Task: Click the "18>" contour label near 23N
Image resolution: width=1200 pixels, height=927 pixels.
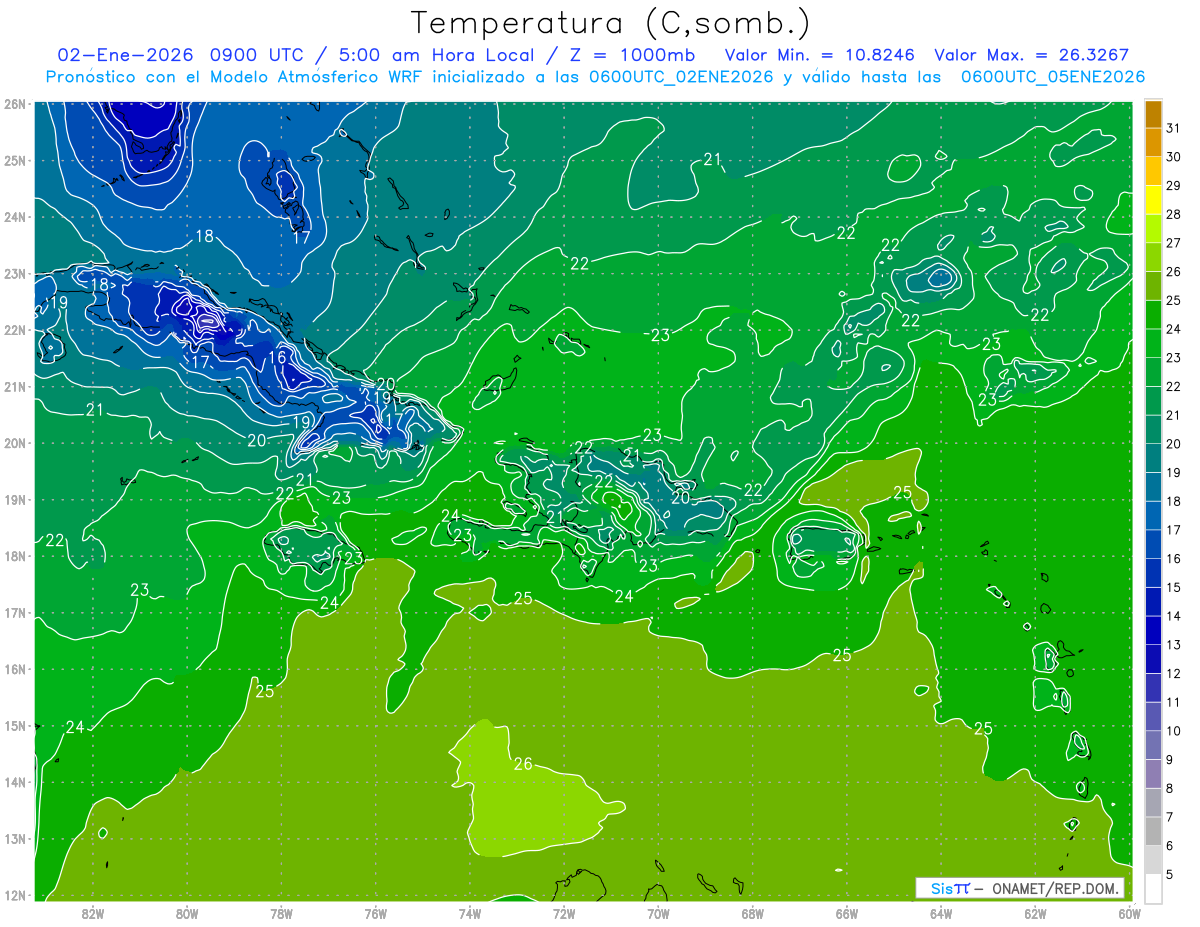Action: [103, 284]
